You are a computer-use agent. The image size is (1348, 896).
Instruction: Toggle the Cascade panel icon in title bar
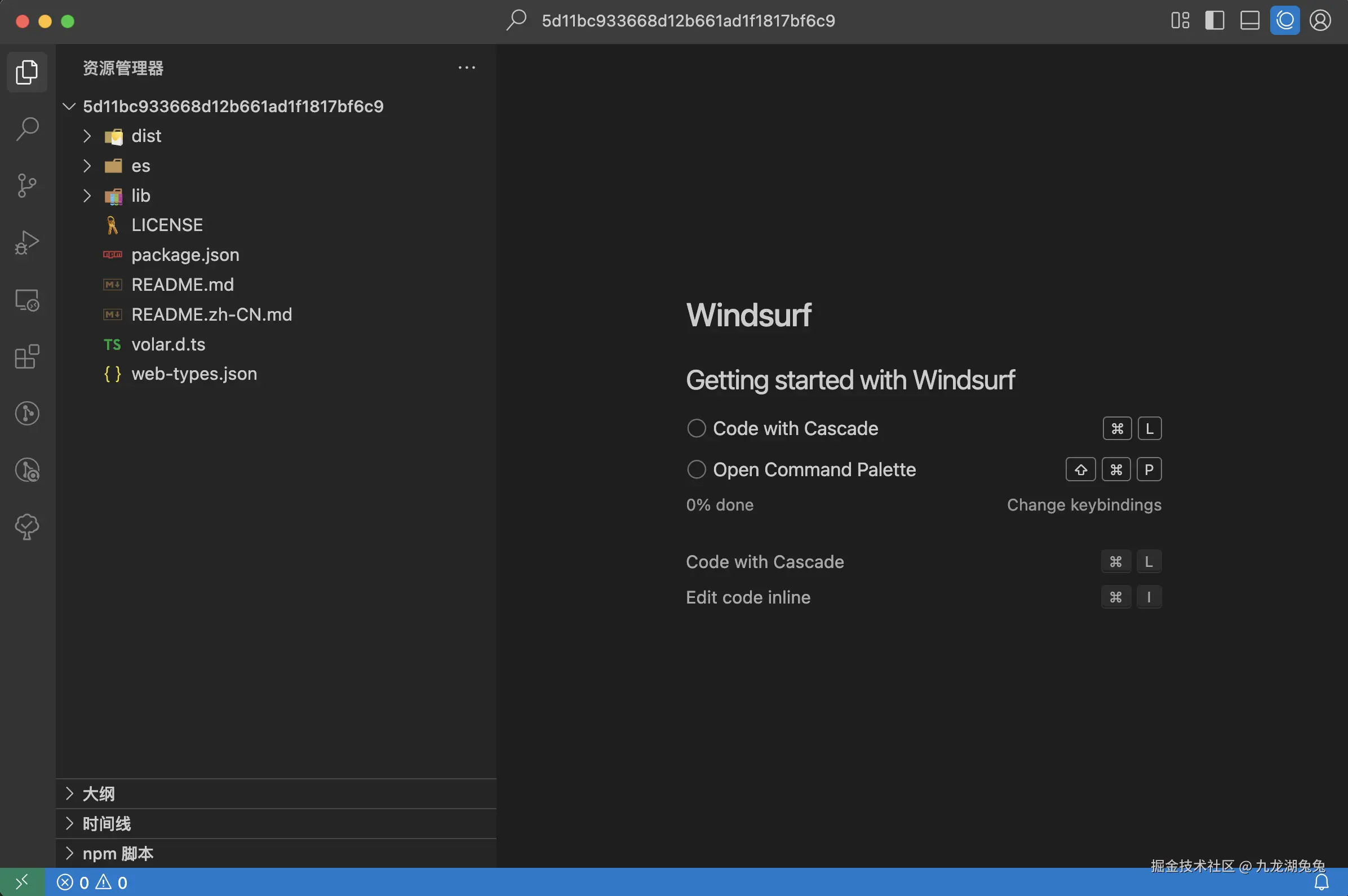tap(1284, 21)
